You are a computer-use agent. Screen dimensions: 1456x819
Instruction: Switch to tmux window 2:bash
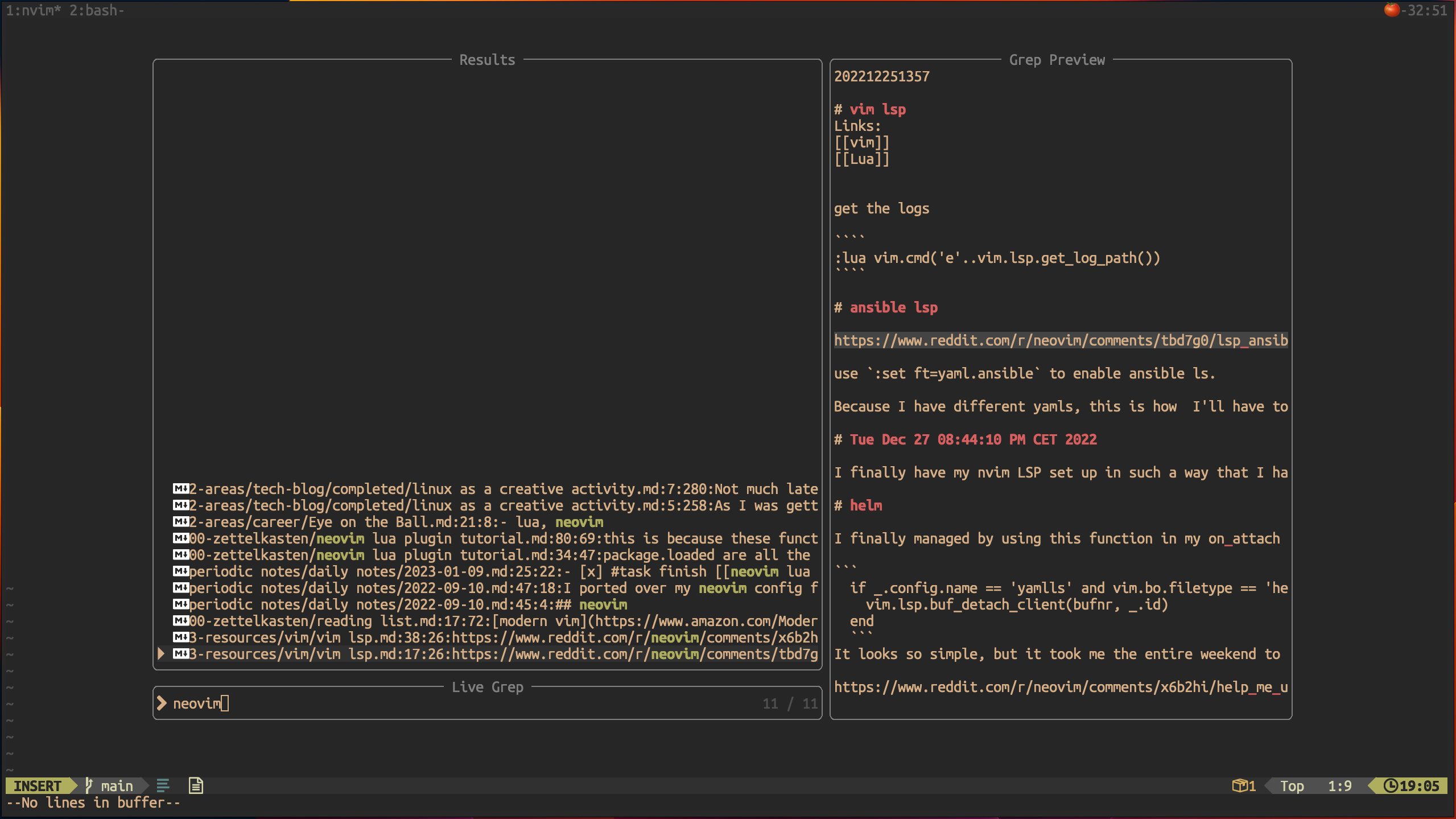(x=96, y=10)
